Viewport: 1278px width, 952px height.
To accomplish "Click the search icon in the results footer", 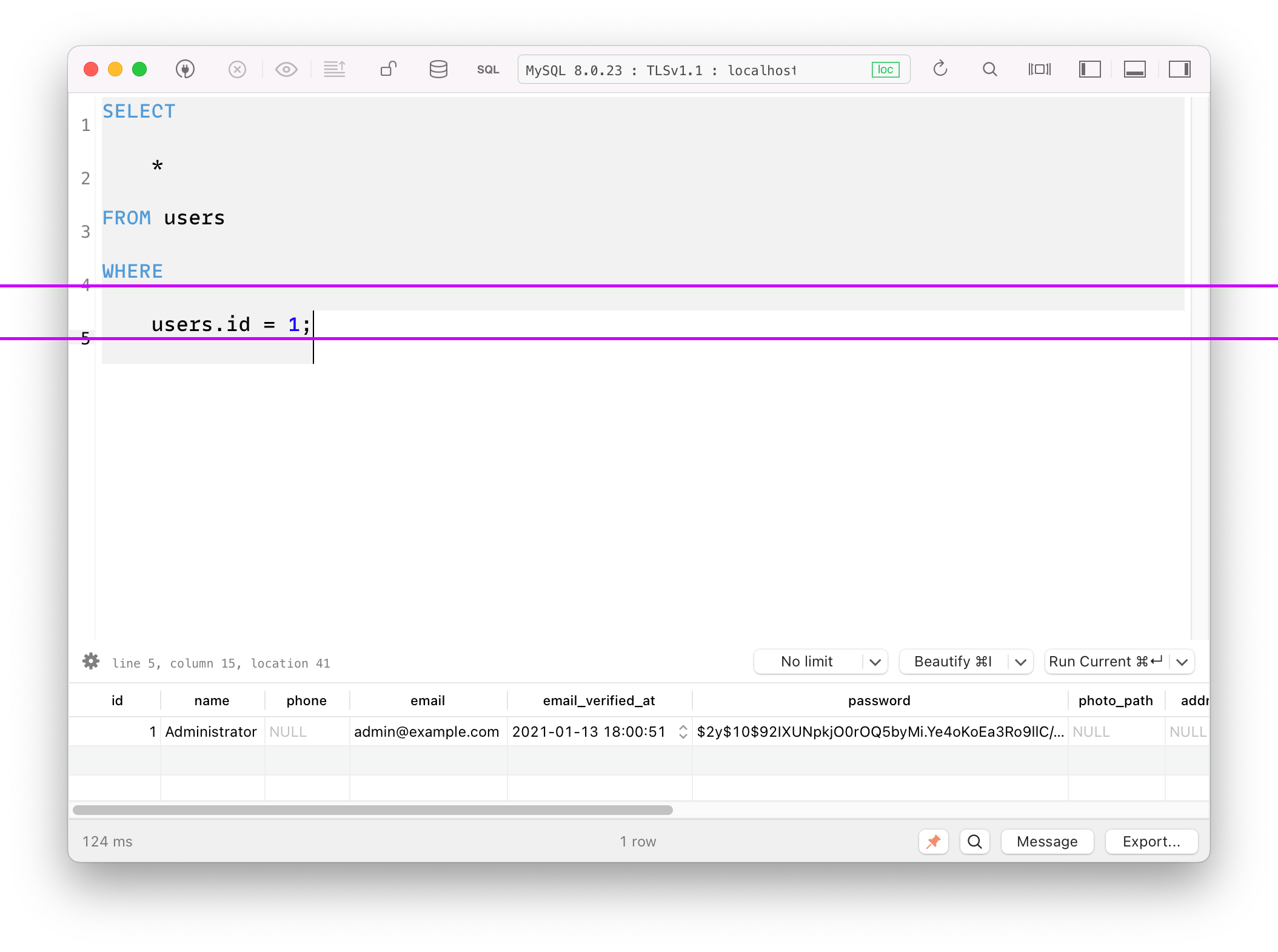I will (x=974, y=842).
